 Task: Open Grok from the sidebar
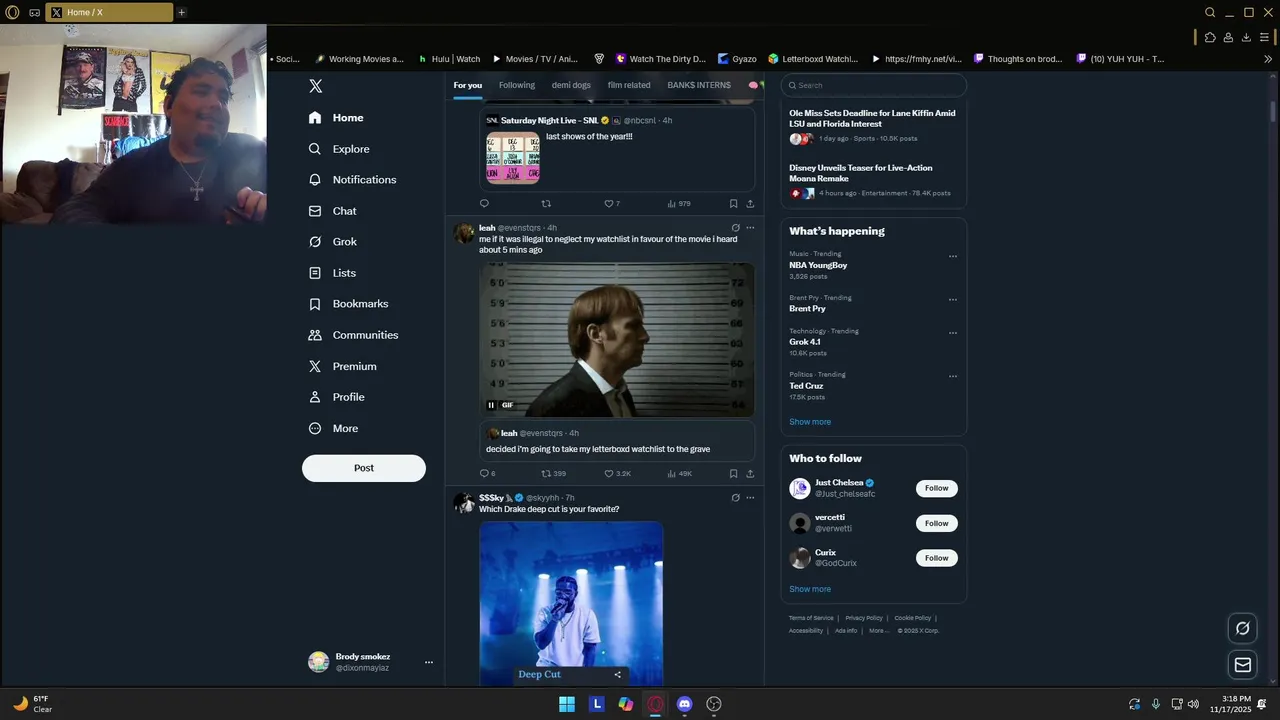tap(332, 242)
